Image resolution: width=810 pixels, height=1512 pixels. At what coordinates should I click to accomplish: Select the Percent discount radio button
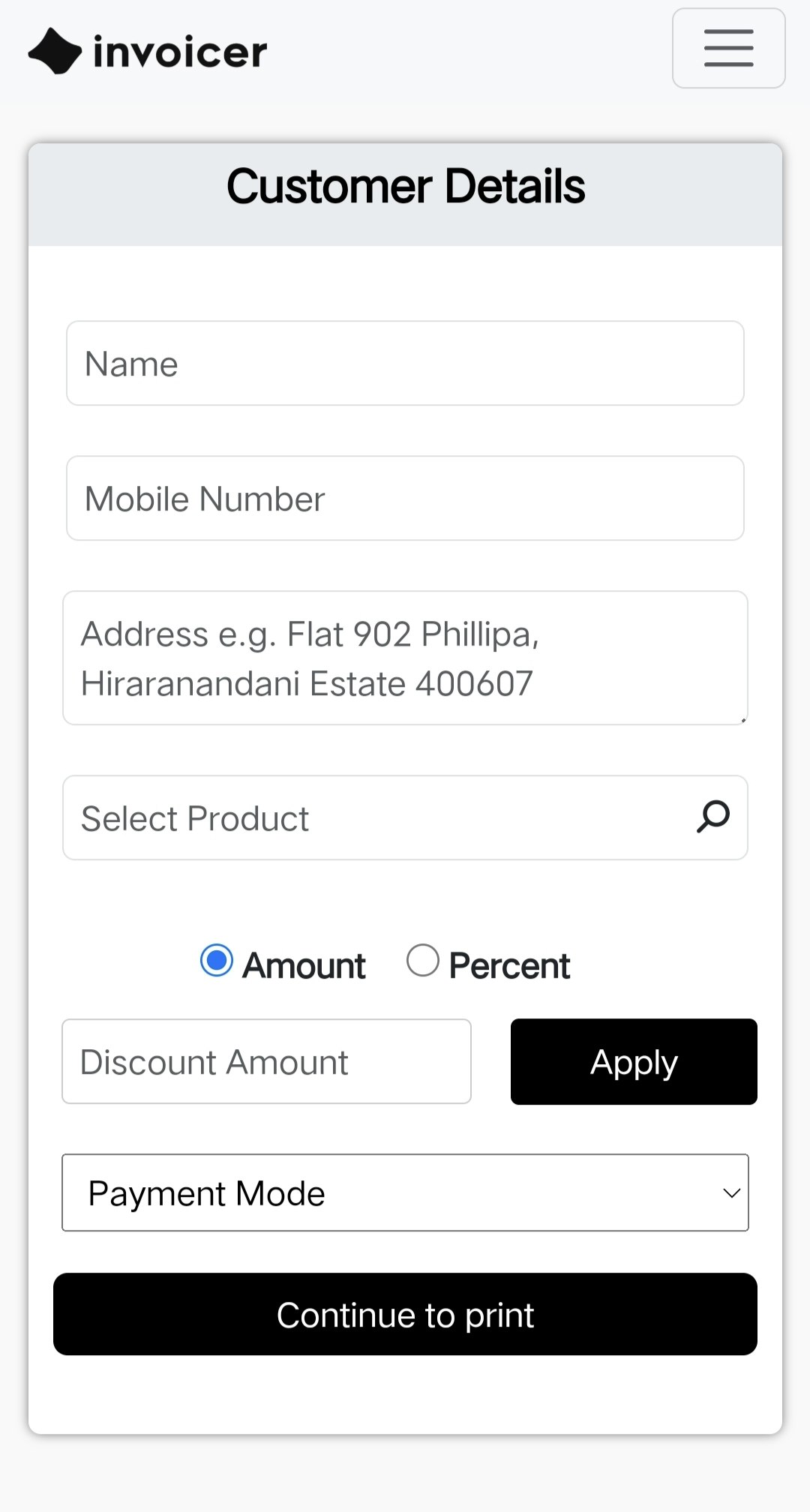[x=423, y=961]
